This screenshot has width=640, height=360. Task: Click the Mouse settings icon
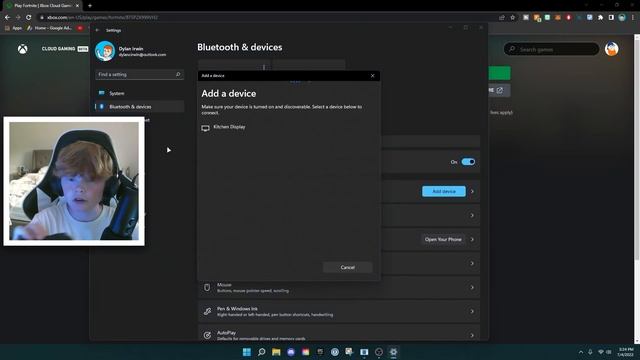[x=207, y=287]
